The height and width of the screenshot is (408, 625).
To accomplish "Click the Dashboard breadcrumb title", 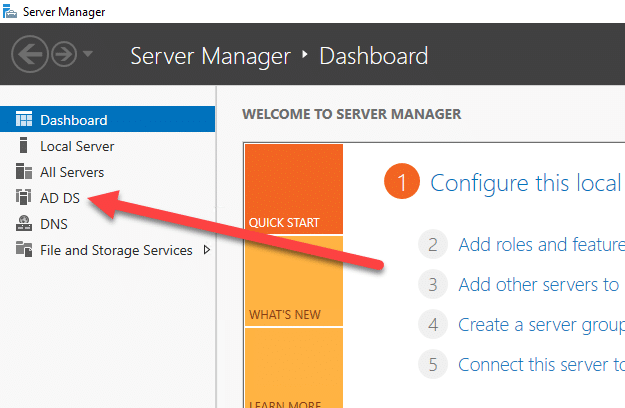I will click(373, 55).
